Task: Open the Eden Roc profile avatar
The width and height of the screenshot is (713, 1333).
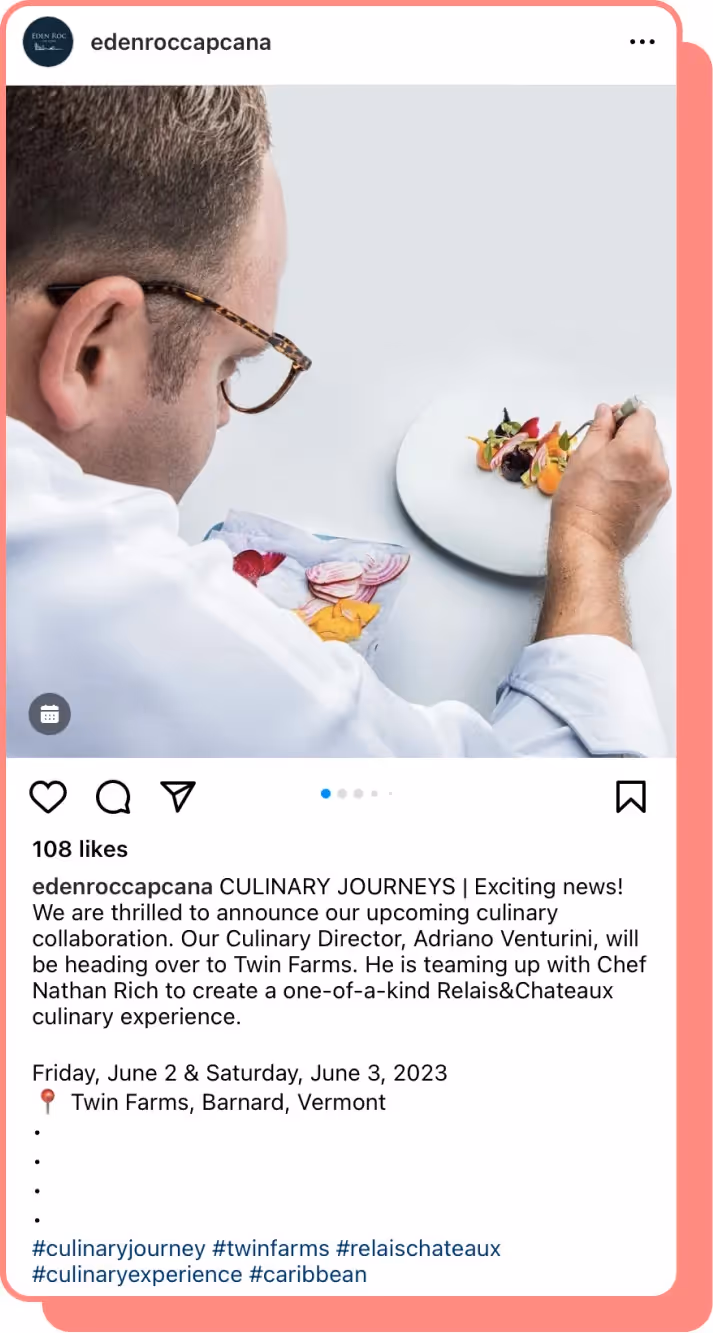Action: click(x=48, y=42)
